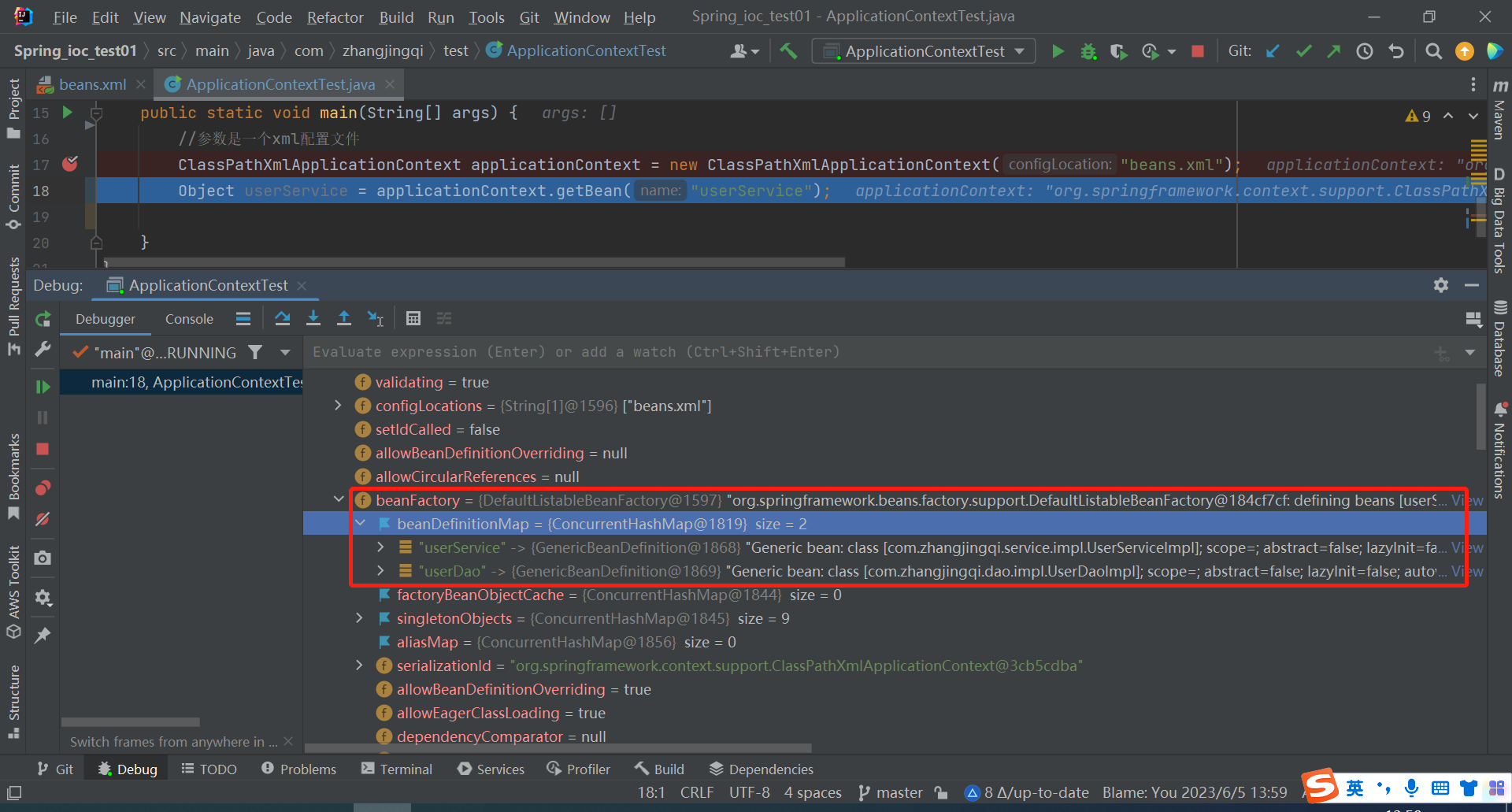
Task: Expand the "userService" map entry
Action: pos(381,547)
